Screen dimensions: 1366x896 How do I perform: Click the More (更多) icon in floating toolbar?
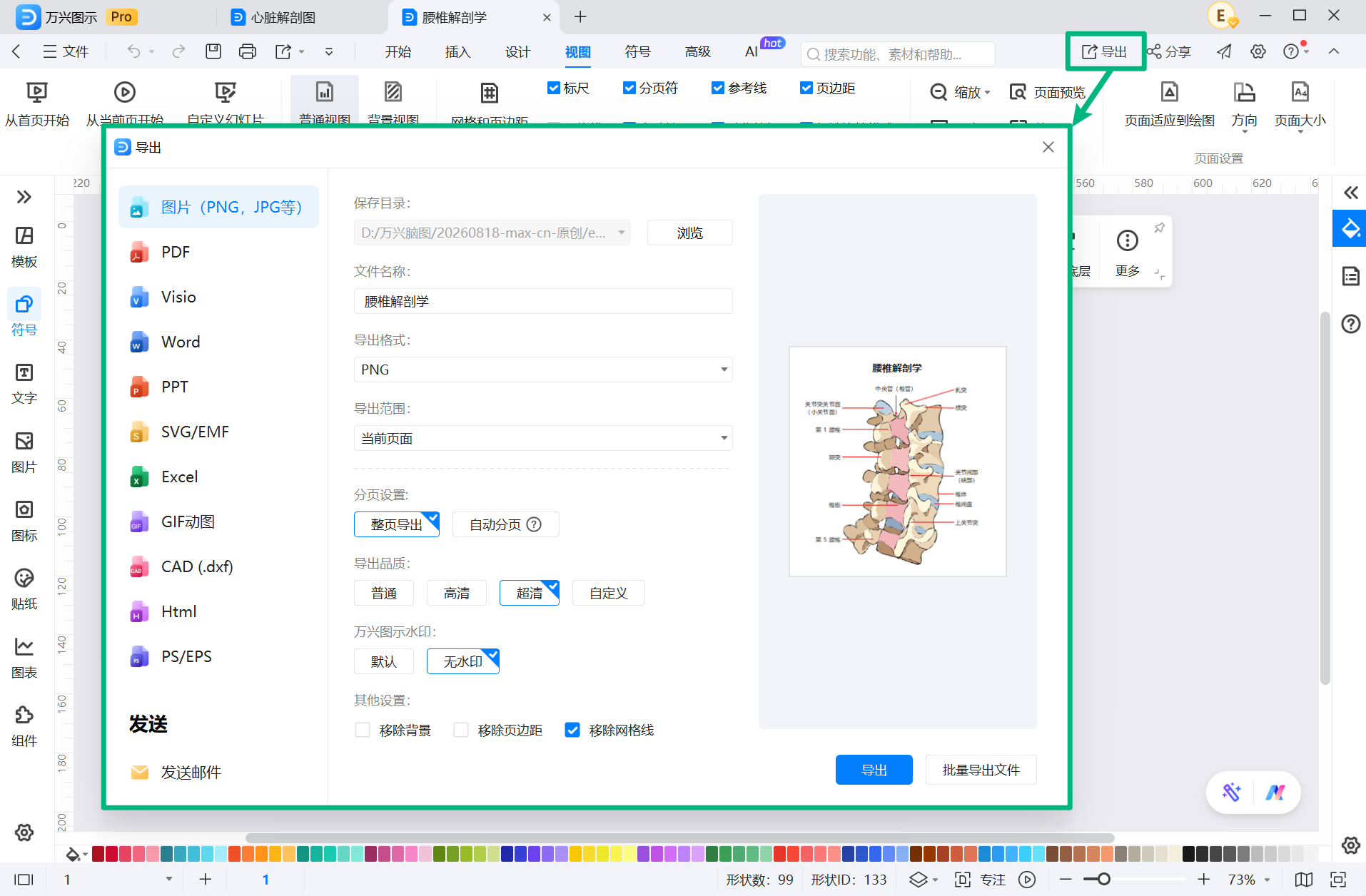1128,241
